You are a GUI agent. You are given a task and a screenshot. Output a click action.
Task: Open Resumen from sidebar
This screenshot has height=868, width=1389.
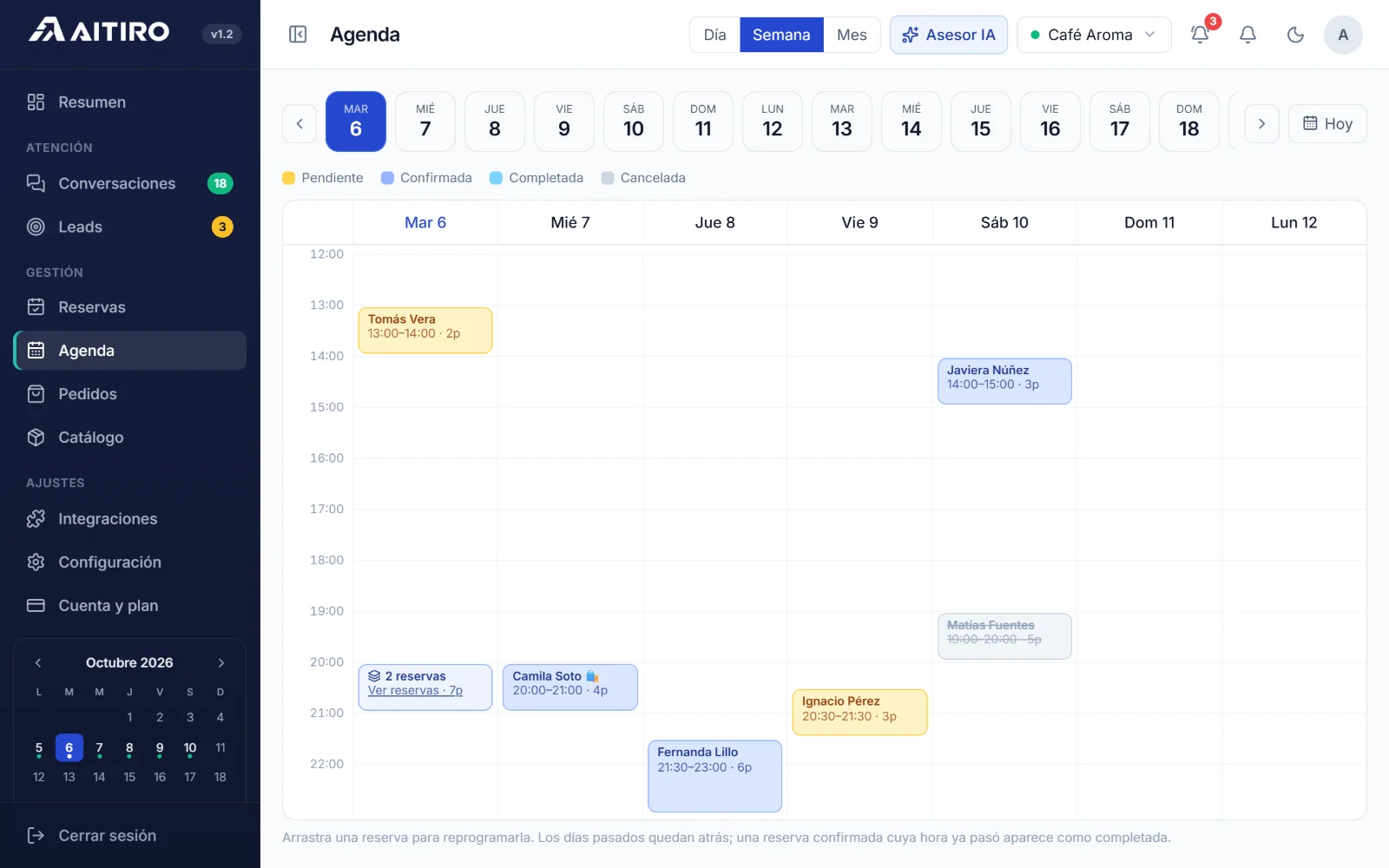[130, 102]
